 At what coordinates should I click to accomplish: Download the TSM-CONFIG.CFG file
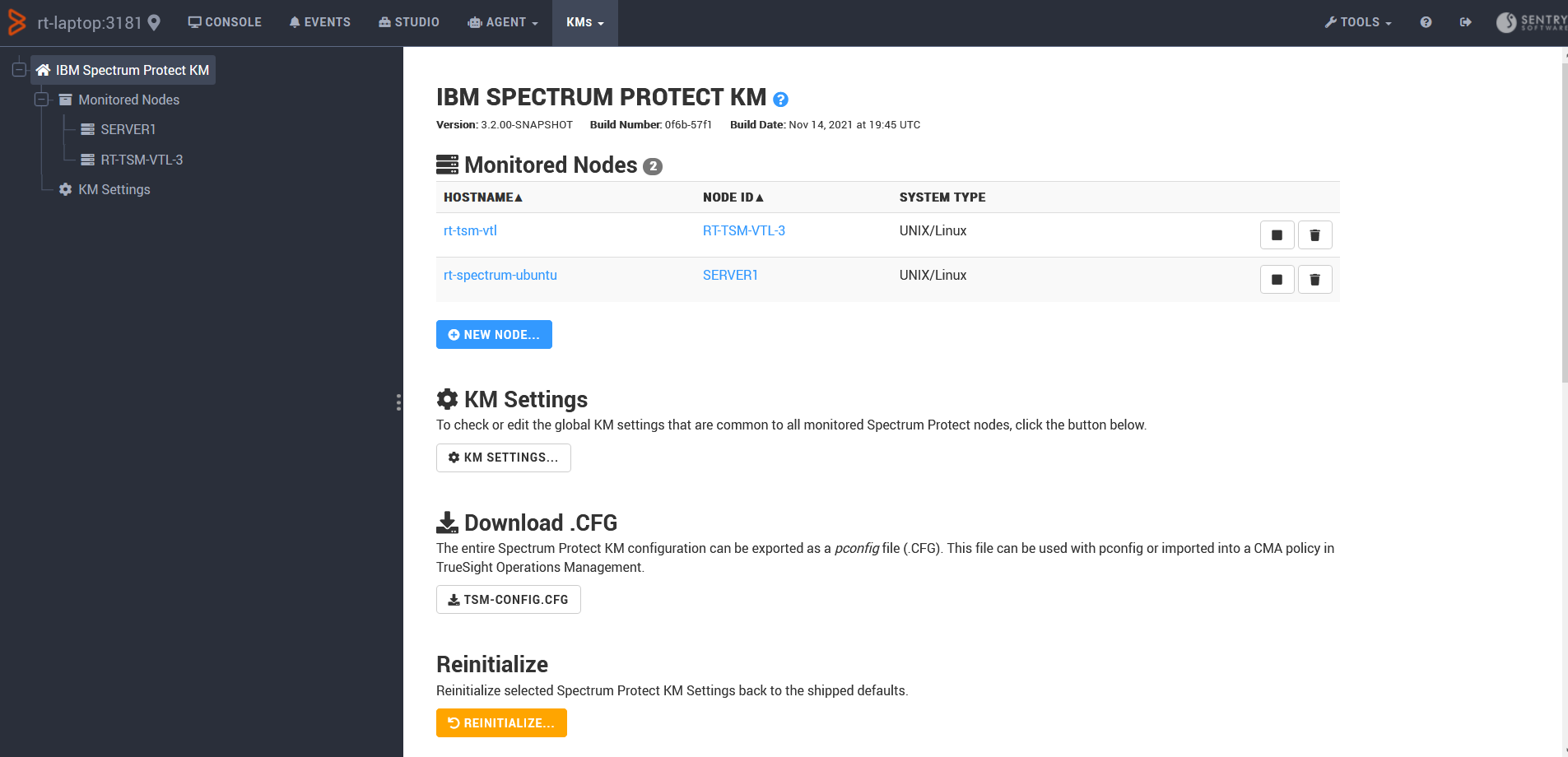click(508, 599)
